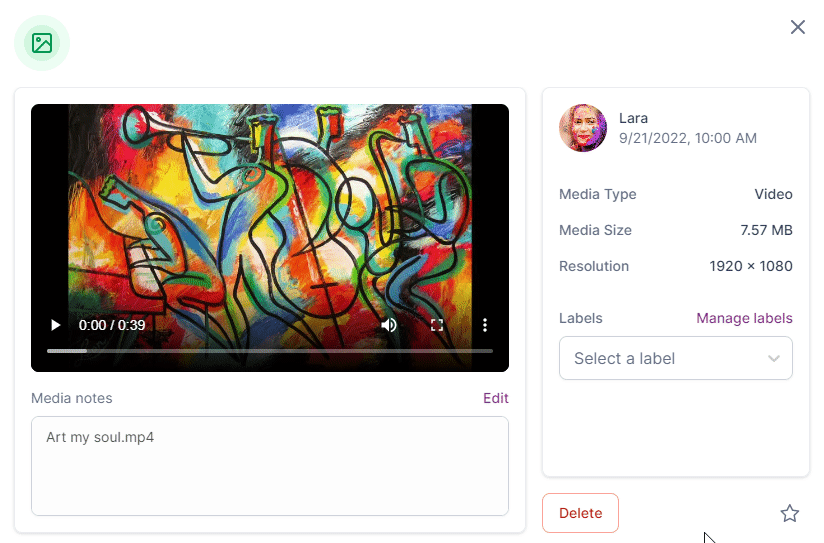This screenshot has height=543, width=824.
Task: Open Lara's profile avatar
Action: (x=583, y=128)
